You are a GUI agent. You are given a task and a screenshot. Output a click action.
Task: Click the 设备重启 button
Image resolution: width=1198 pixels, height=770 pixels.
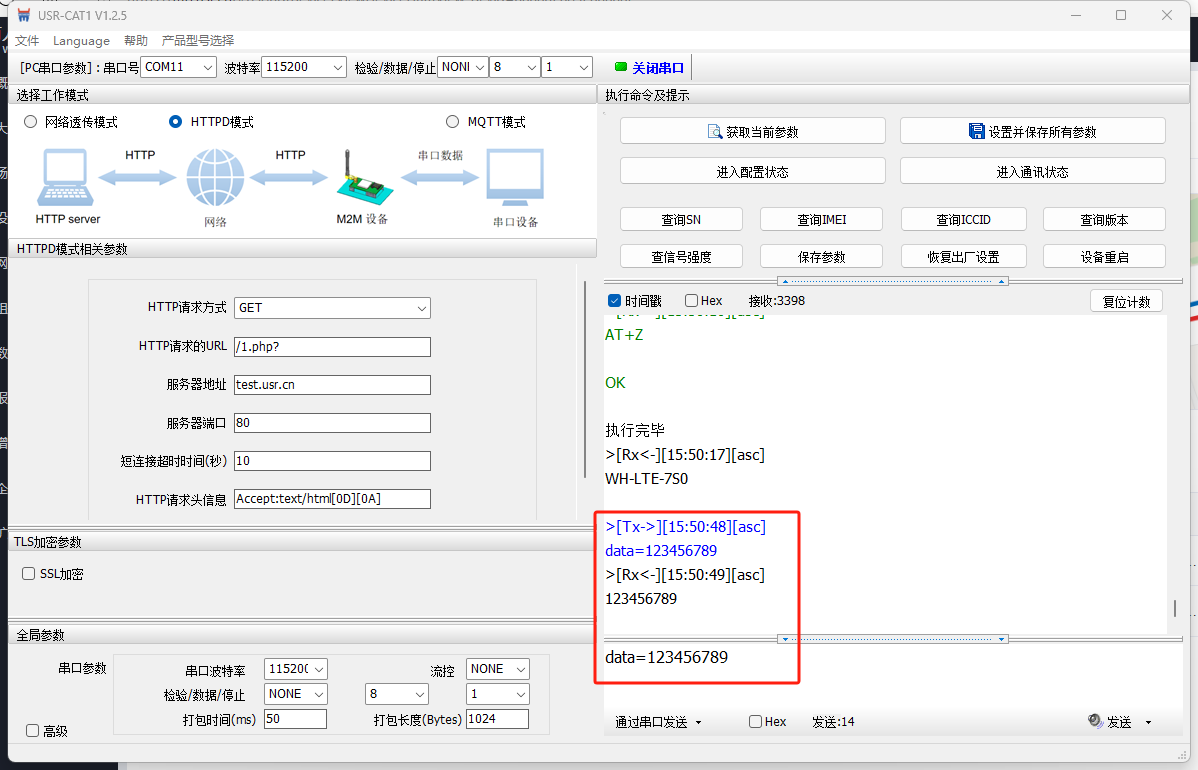[1104, 257]
